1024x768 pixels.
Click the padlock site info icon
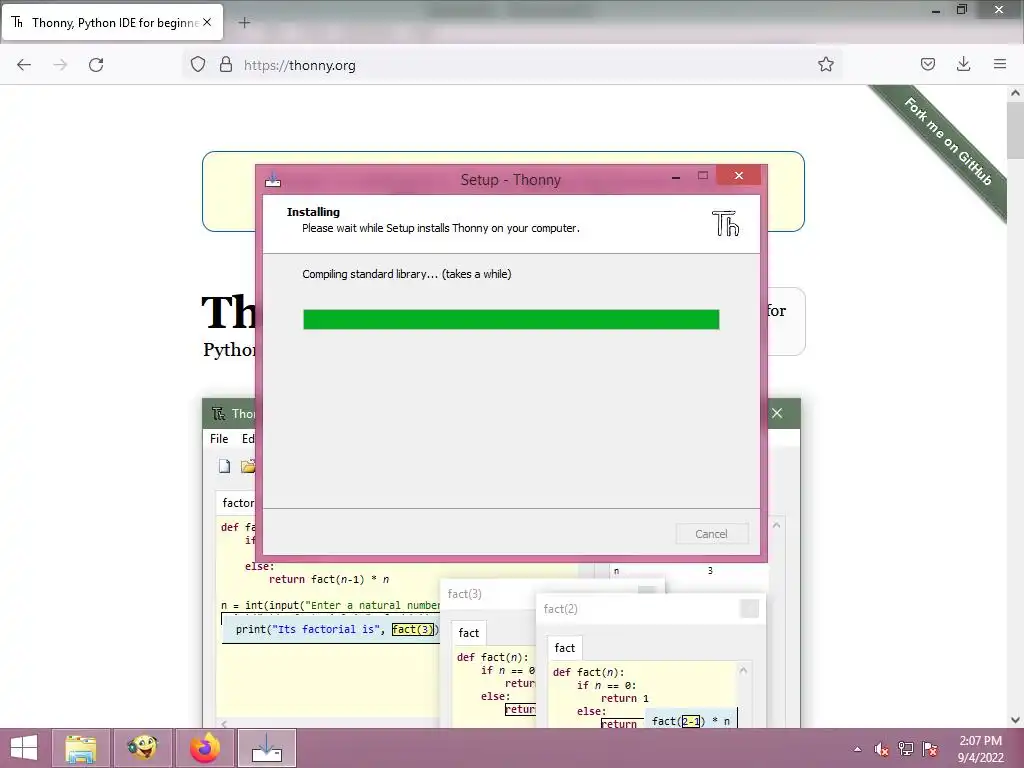(x=226, y=65)
